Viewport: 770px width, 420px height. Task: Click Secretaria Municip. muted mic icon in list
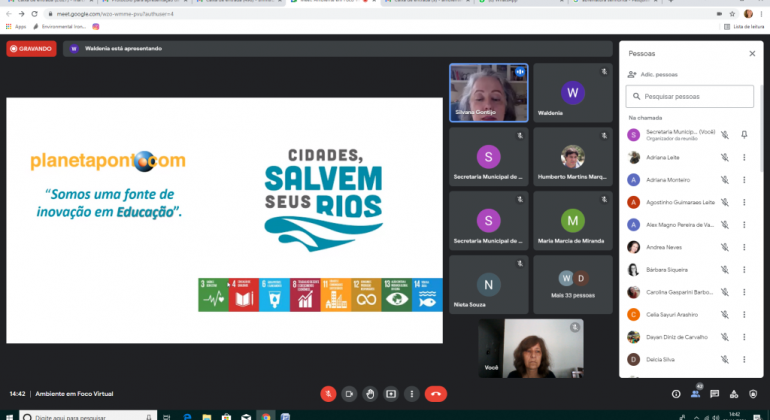(x=725, y=135)
